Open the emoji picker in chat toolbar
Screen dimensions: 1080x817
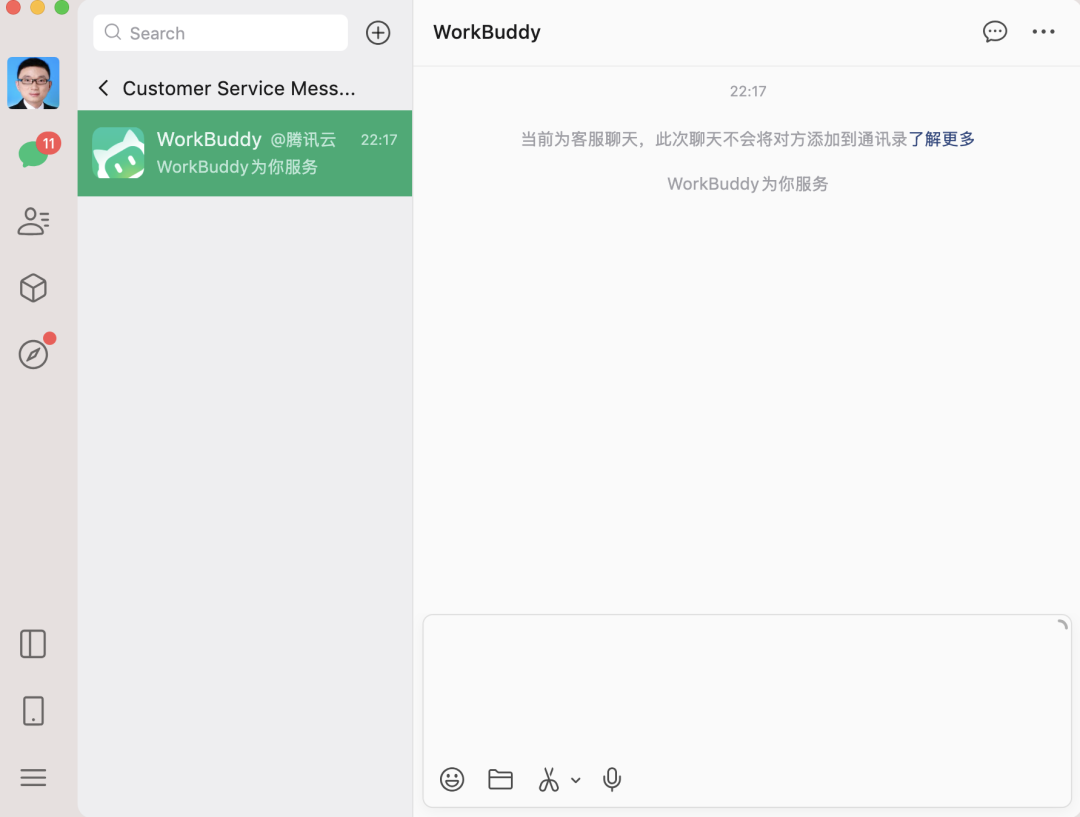point(452,779)
